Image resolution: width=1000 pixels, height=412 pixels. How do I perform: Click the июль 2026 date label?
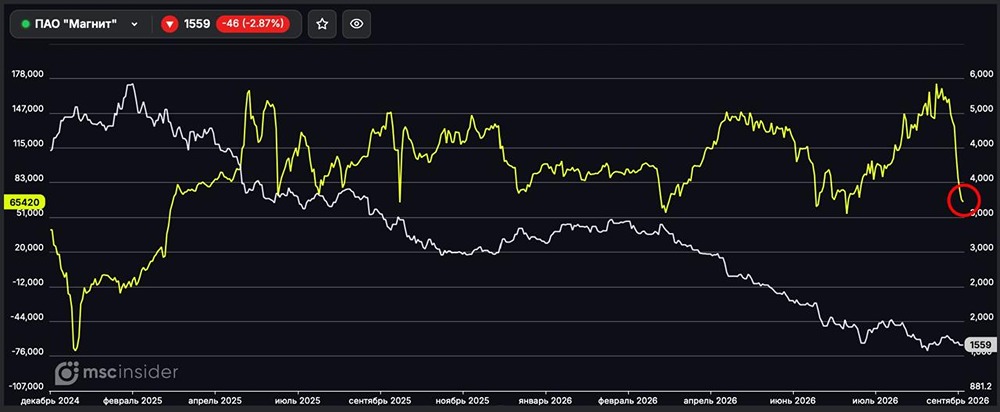[x=876, y=401]
